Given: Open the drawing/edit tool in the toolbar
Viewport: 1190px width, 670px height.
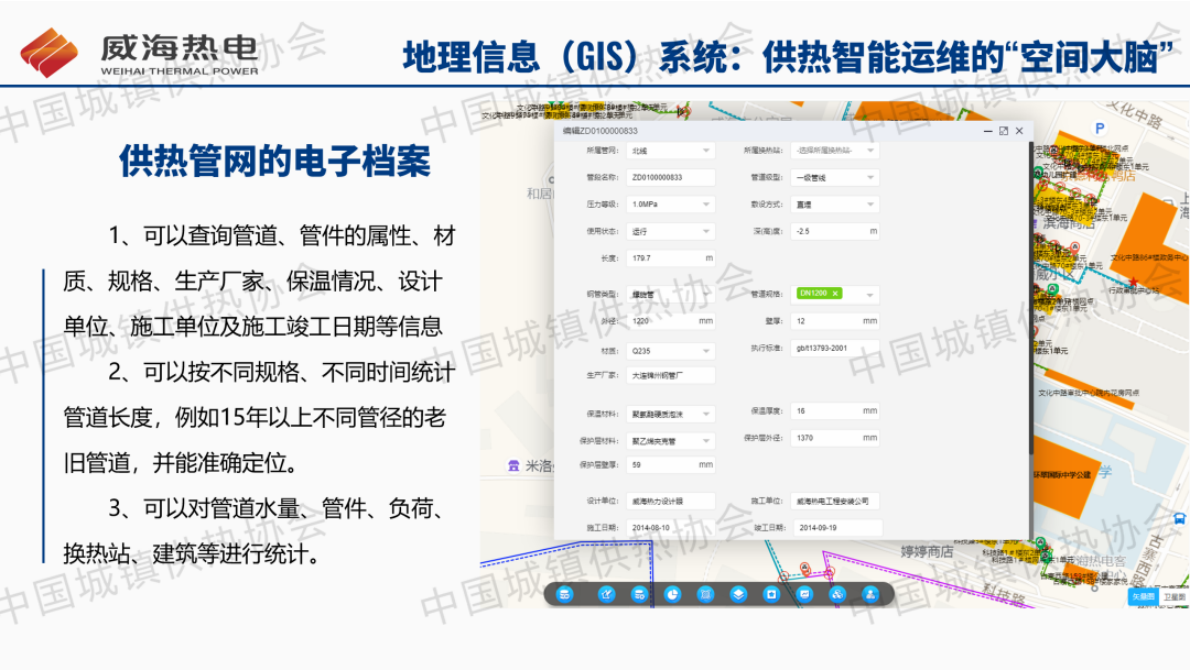Looking at the screenshot, I should [x=606, y=595].
